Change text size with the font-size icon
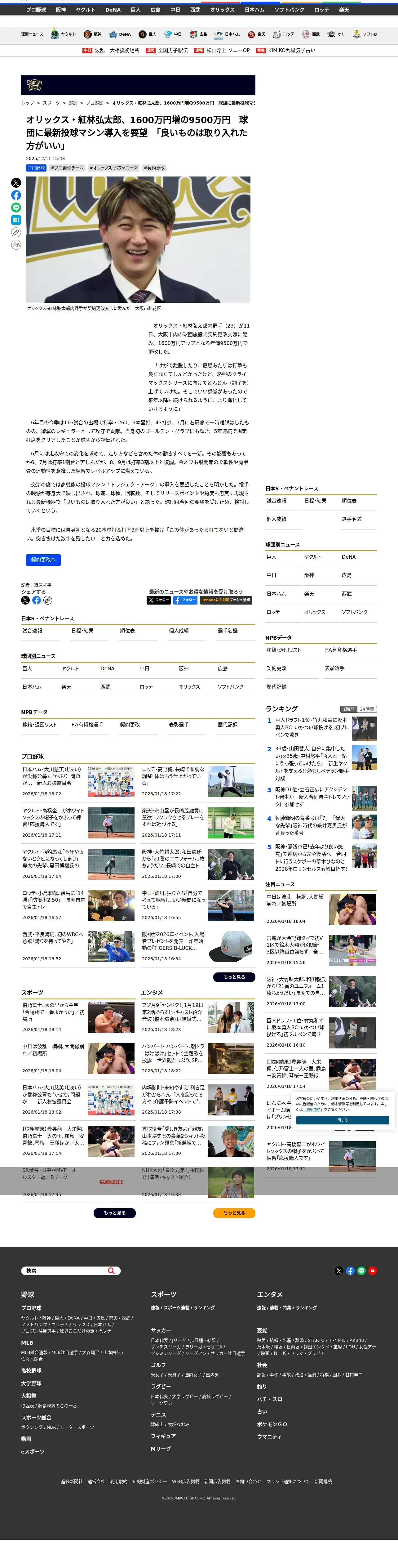Screen dimensions: 398x1568 coord(16,245)
